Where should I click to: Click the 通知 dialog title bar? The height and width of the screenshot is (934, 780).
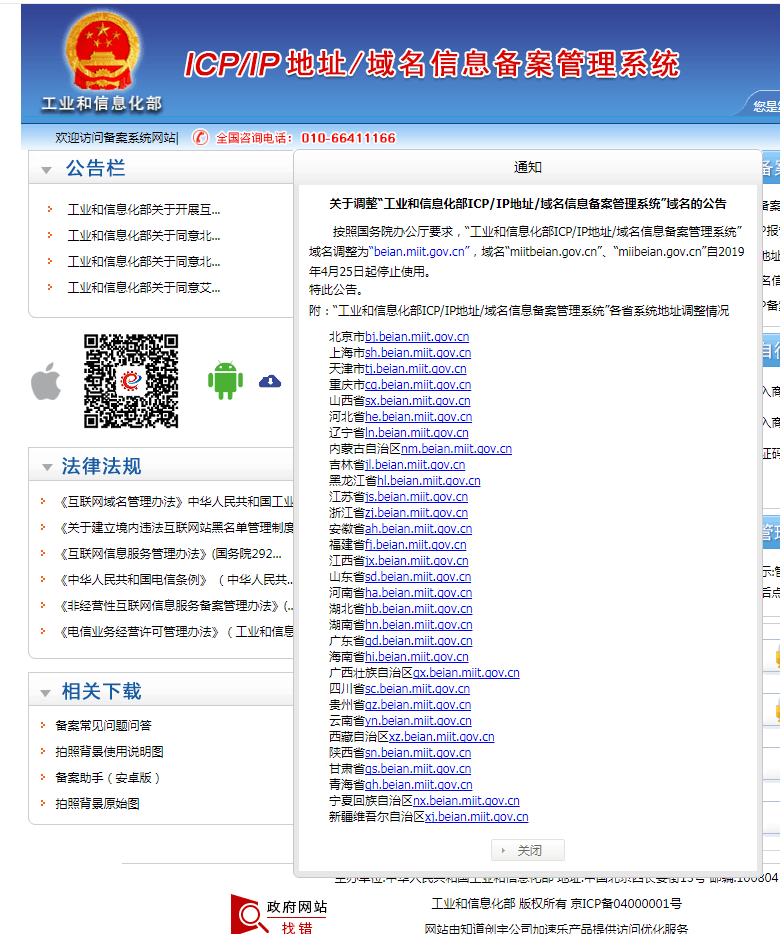pyautogui.click(x=528, y=167)
